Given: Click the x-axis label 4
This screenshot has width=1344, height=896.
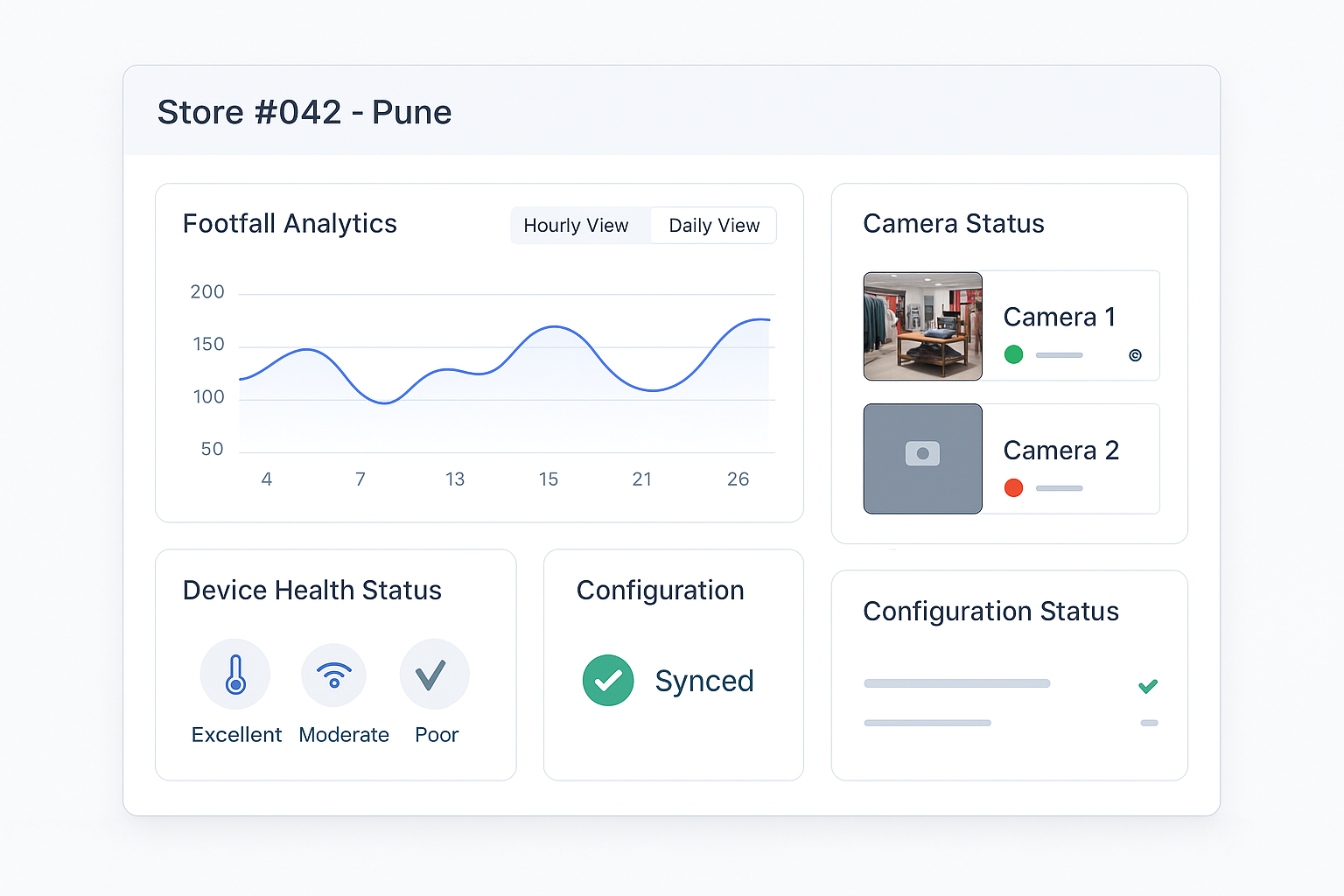Looking at the screenshot, I should (267, 479).
